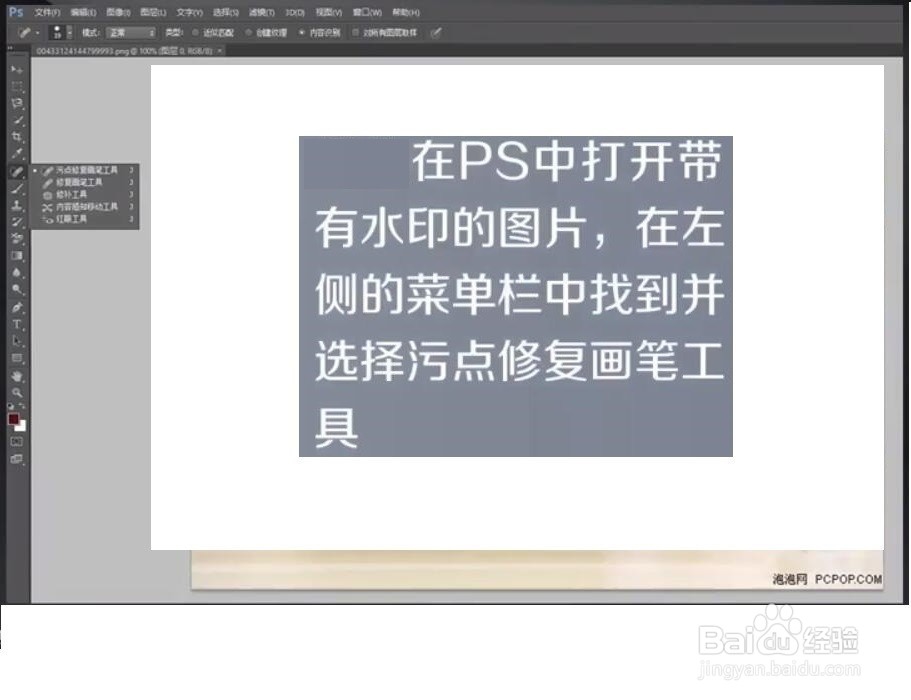
Task: Open the Window menu
Action: point(363,11)
